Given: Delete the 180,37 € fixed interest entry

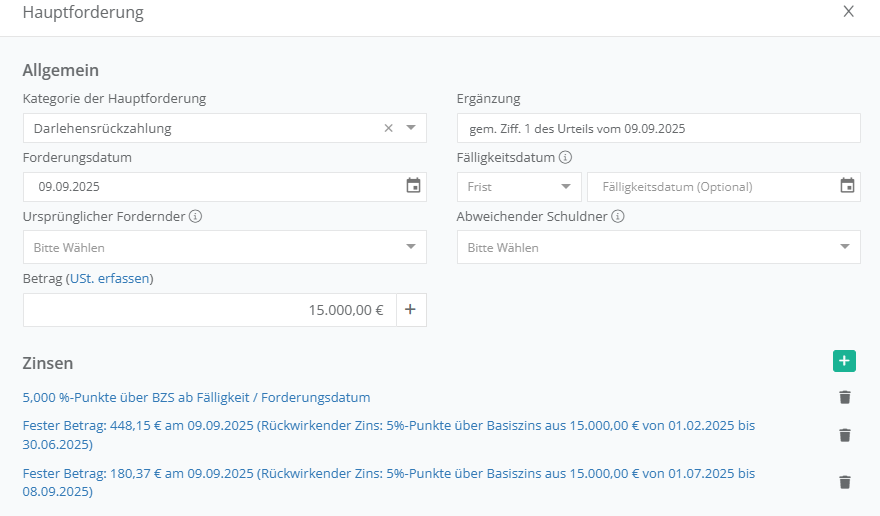Looking at the screenshot, I should pos(845,482).
